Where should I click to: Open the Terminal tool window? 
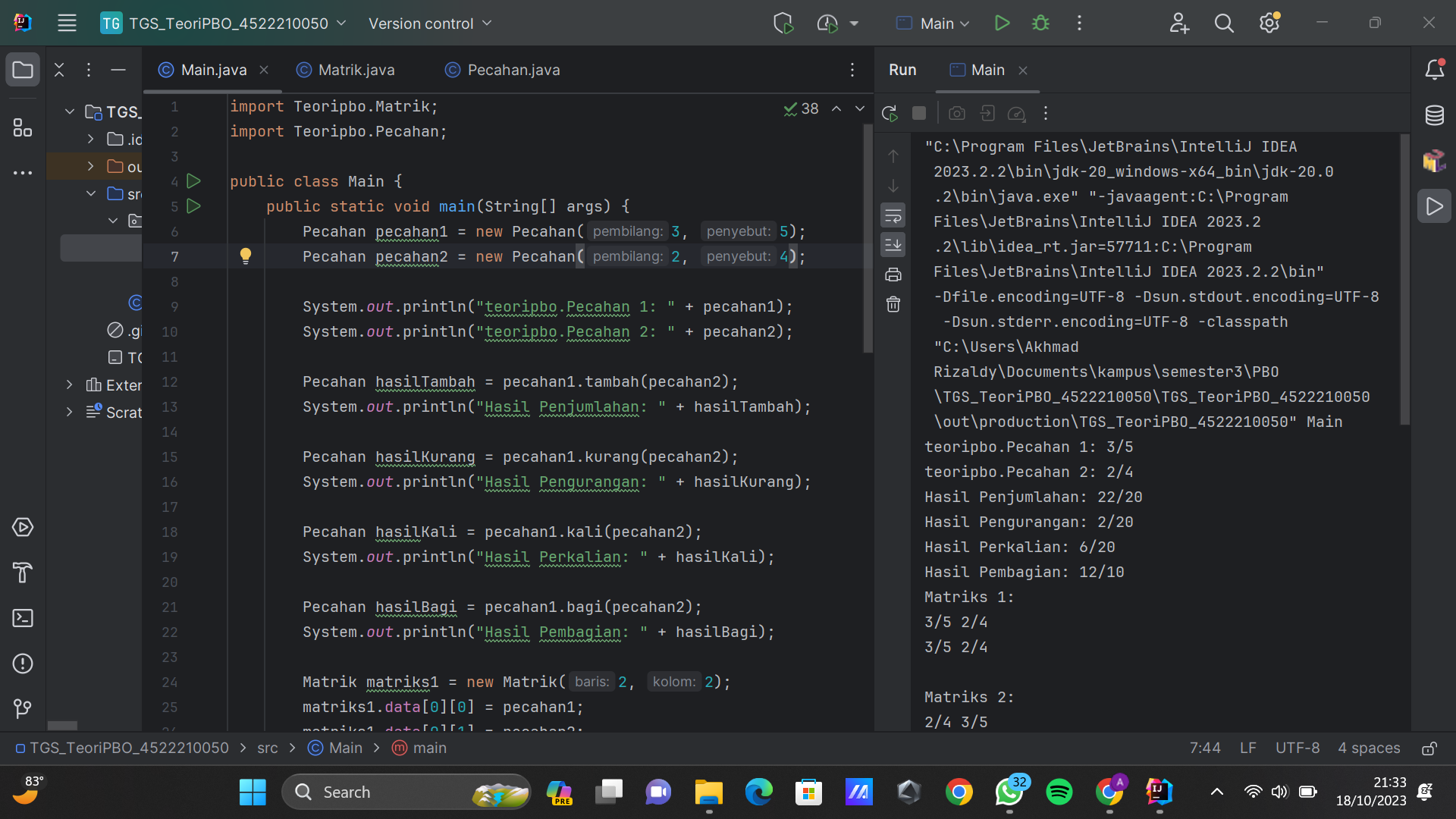tap(23, 618)
